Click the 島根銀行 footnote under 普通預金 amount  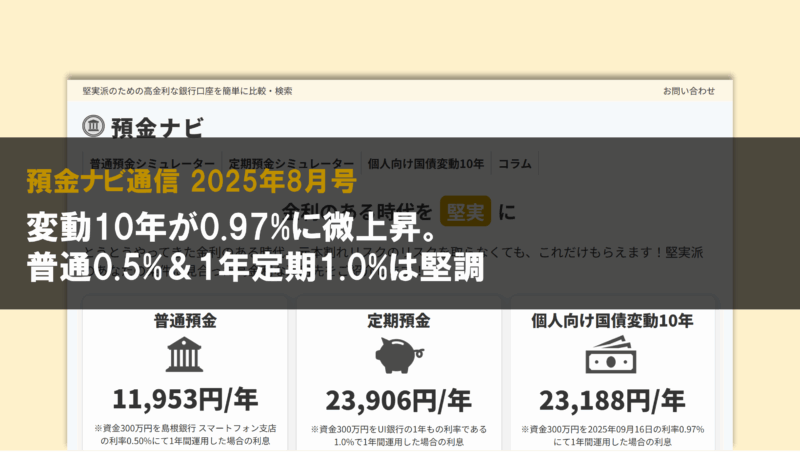point(185,435)
